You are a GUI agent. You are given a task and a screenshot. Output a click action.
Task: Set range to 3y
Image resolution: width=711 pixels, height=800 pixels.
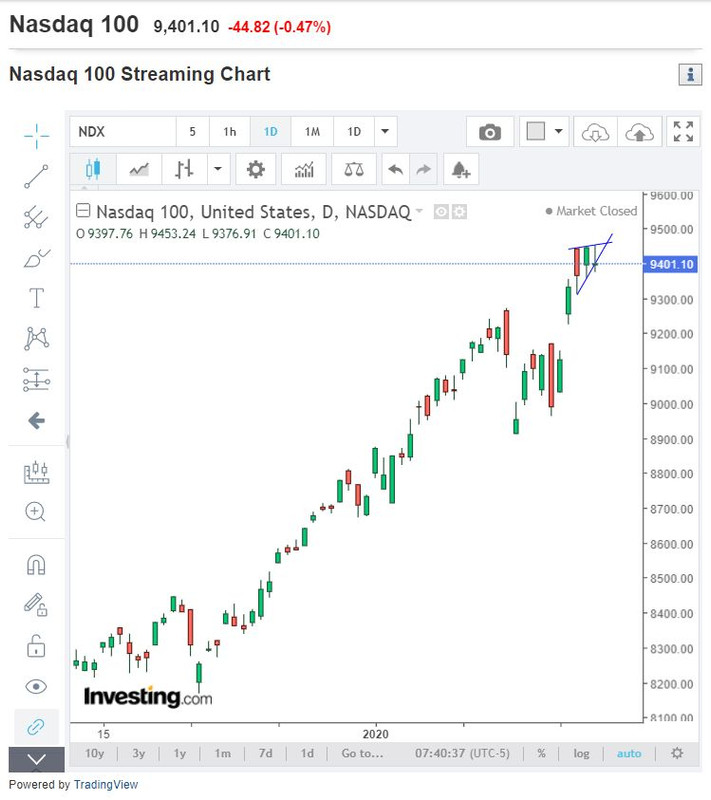[139, 753]
